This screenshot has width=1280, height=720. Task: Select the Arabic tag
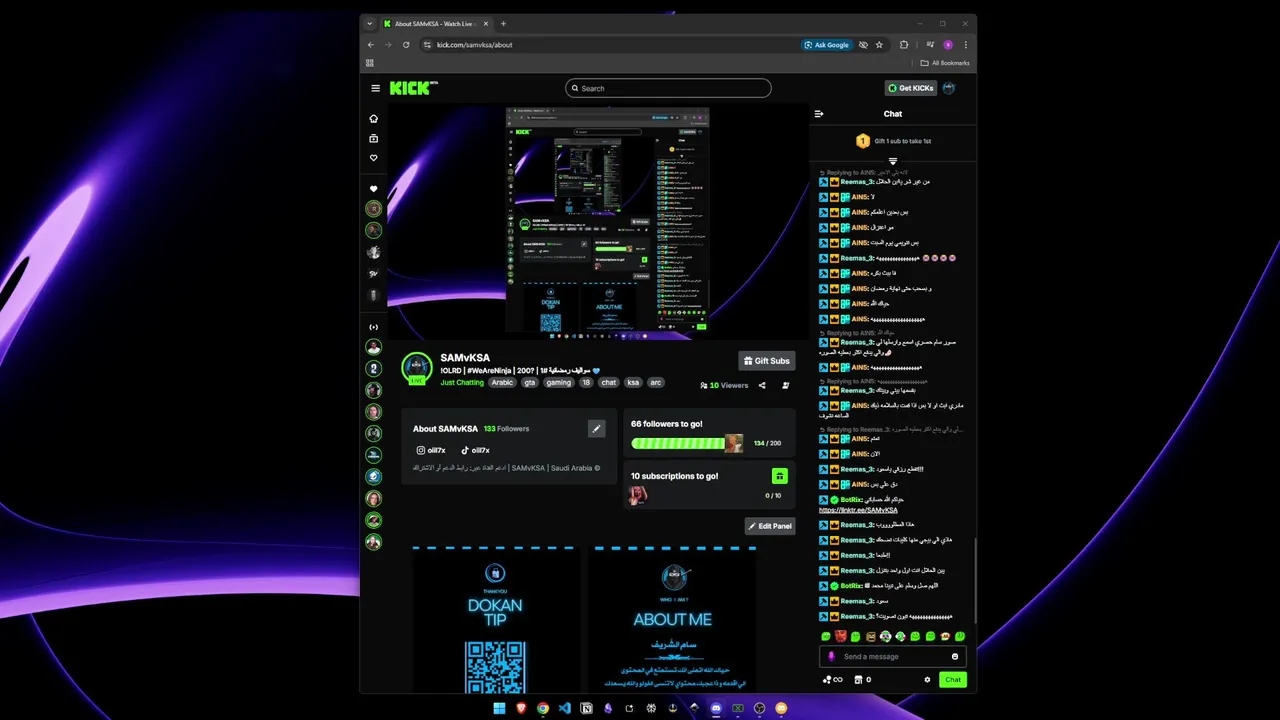pos(502,382)
